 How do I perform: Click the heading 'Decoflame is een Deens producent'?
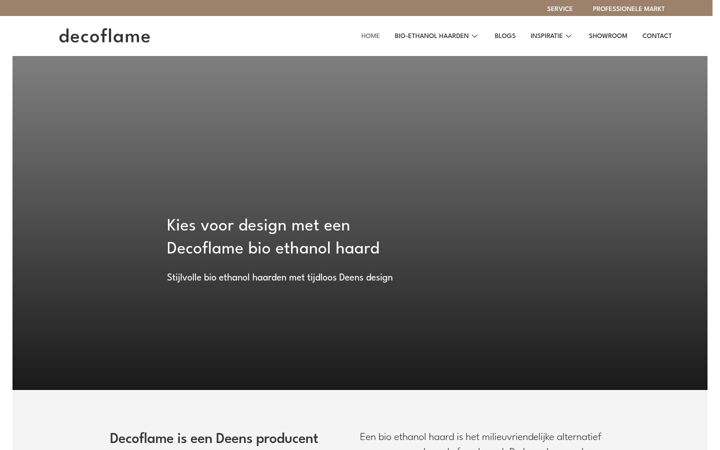click(x=214, y=439)
